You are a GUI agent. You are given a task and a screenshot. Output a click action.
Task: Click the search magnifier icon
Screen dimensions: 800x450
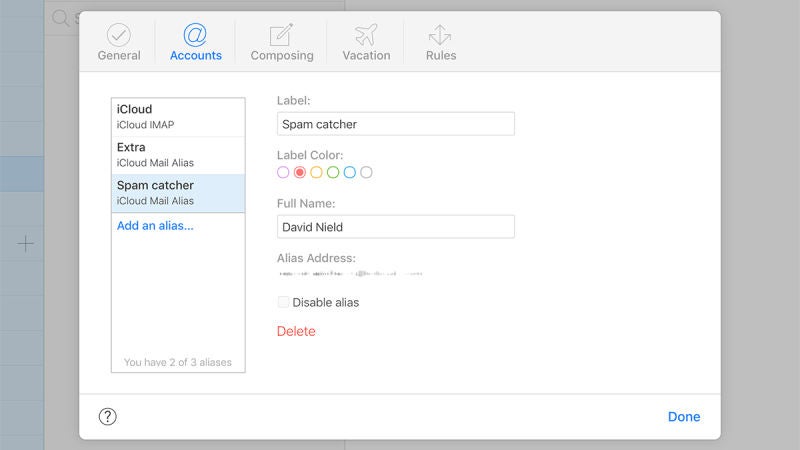60,18
